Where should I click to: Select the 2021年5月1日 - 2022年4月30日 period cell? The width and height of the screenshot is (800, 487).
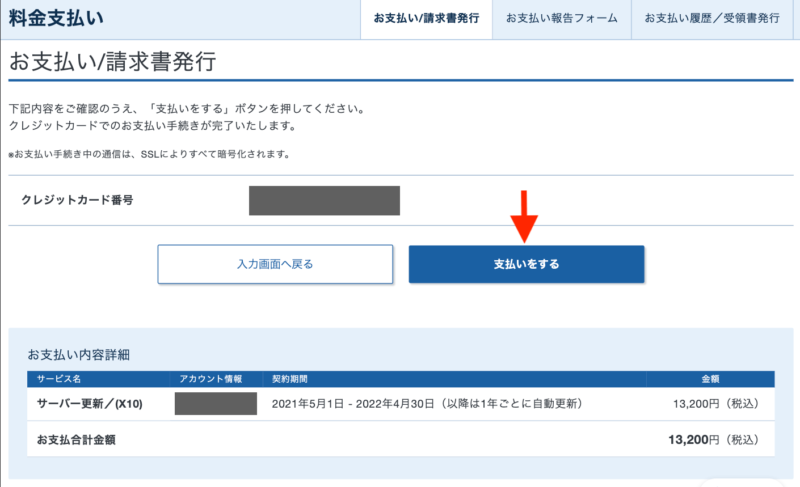[x=428, y=404]
